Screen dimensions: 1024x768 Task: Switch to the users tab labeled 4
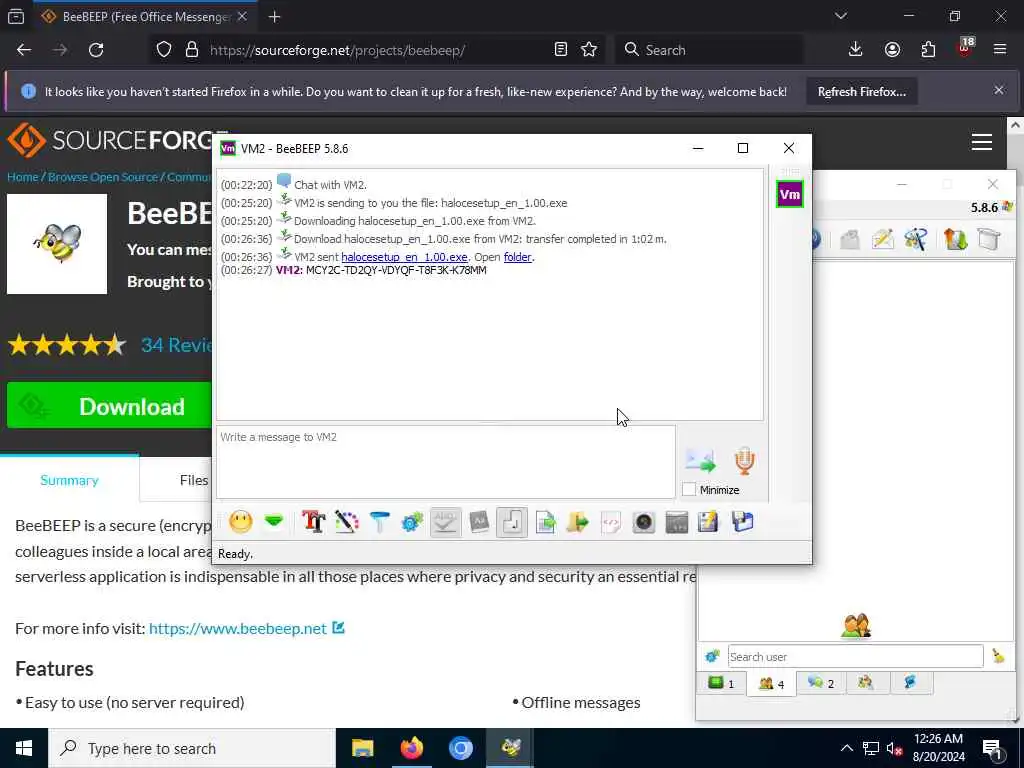(771, 684)
